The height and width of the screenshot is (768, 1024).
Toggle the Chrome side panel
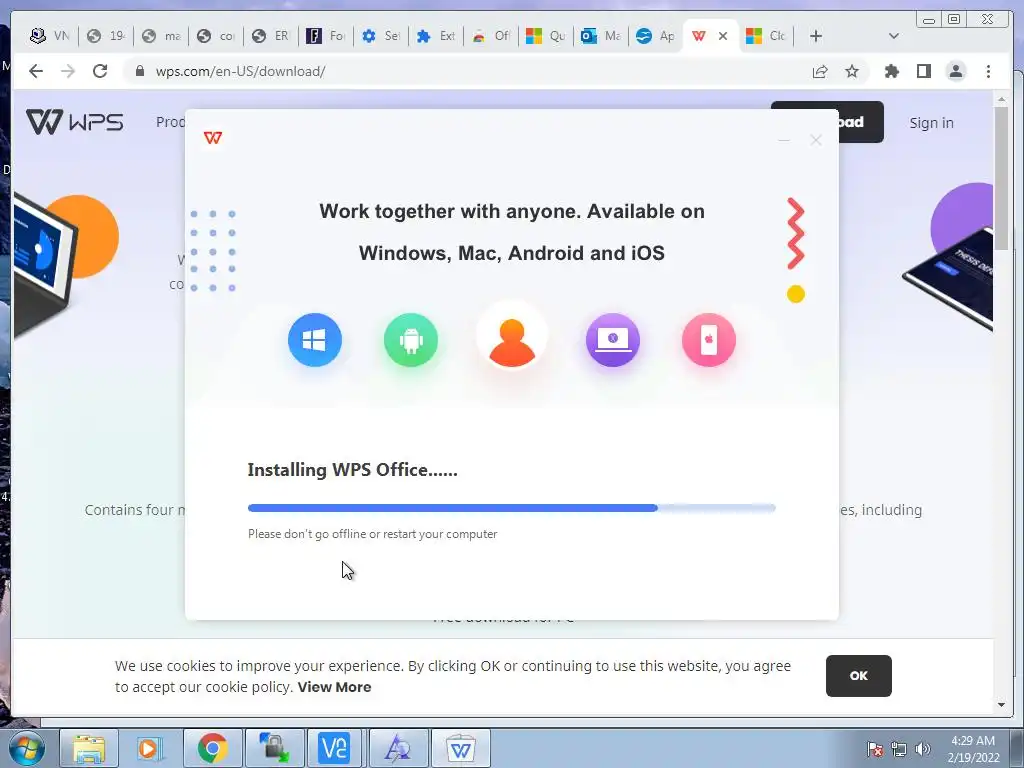(x=923, y=71)
